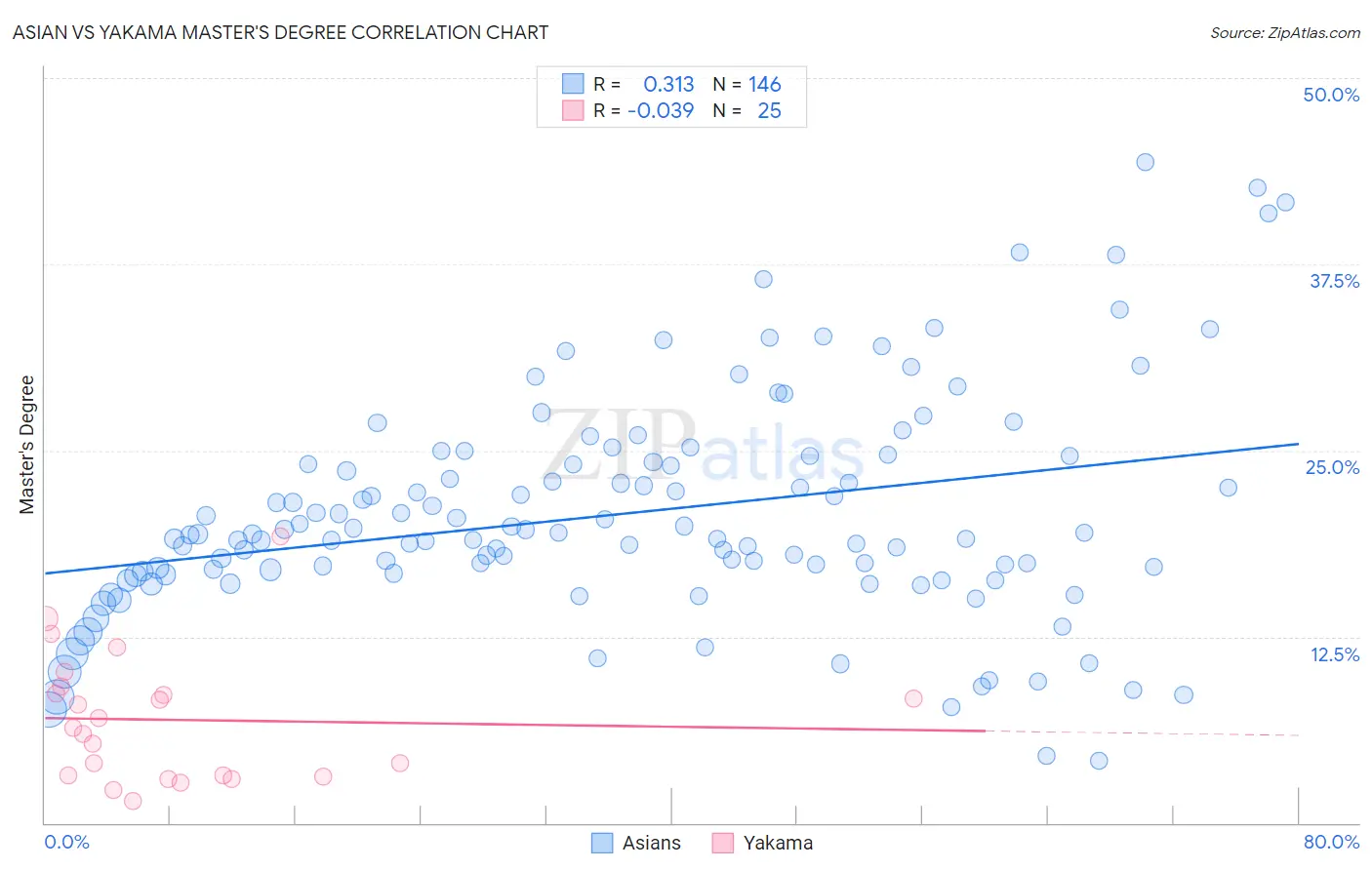Click the blue Asians legend swatch at bottom
Screen dimensions: 1372x870
[x=602, y=843]
